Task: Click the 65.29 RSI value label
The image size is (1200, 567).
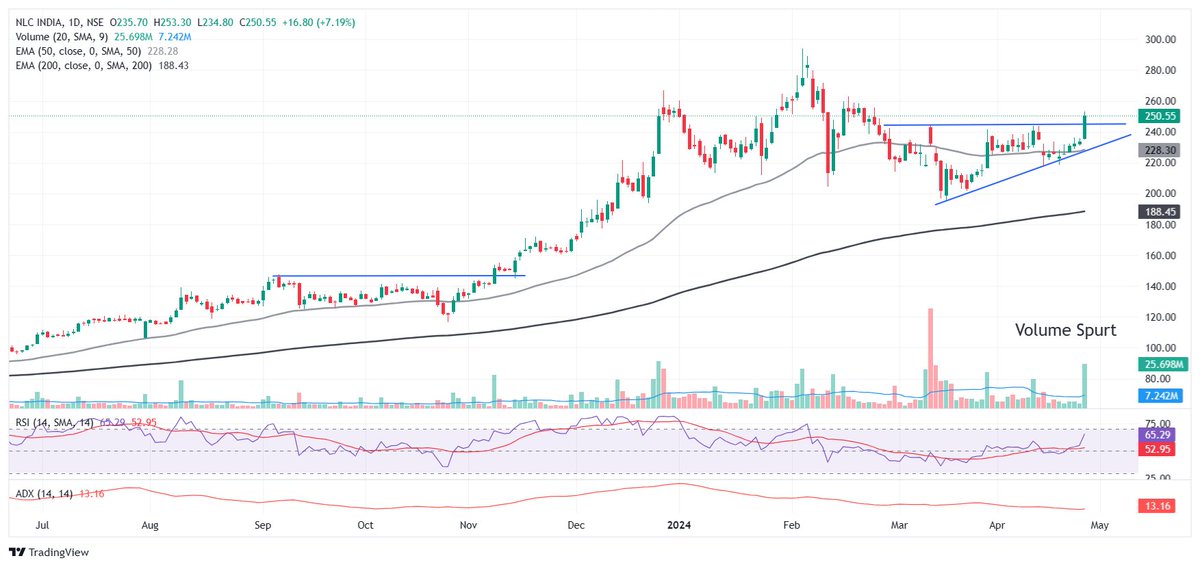Action: point(1159,437)
